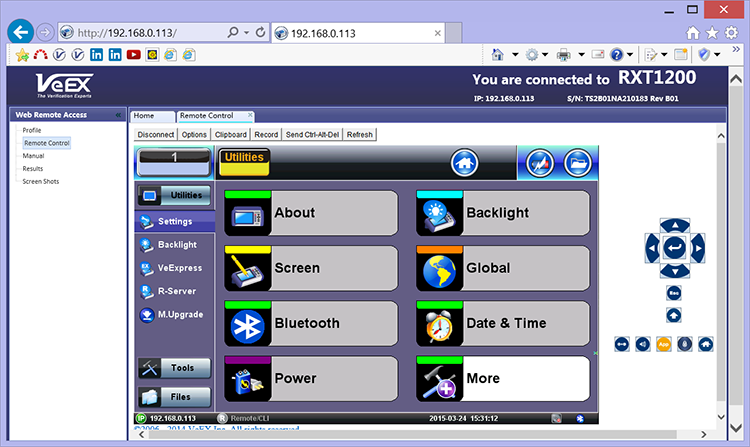Viewport: 750px width, 447px height.
Task: Click the round home icon in device header
Action: [x=464, y=163]
